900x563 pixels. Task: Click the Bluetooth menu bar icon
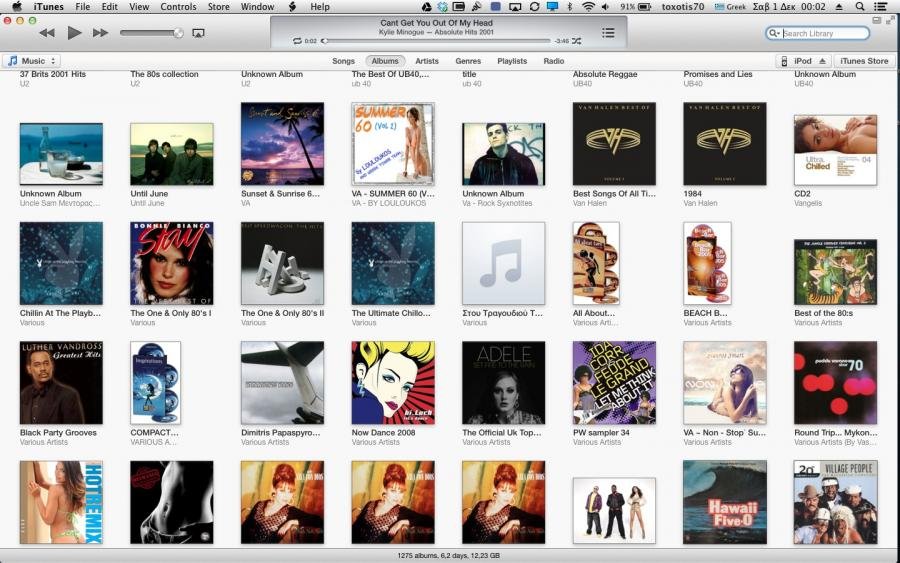570,7
